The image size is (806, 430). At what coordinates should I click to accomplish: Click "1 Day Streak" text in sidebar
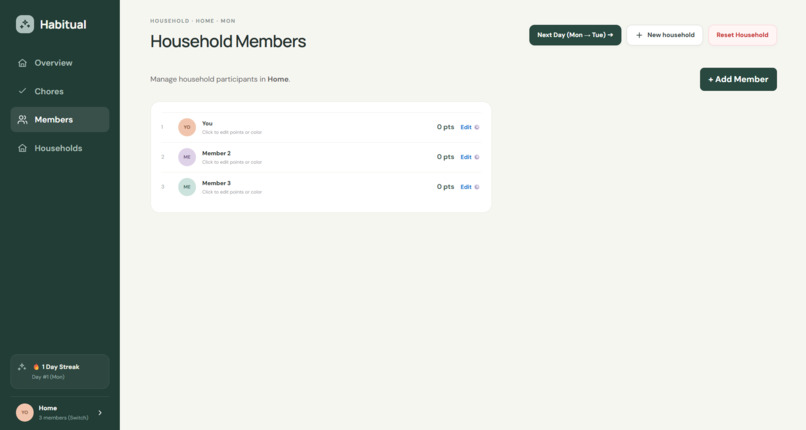[x=61, y=367]
